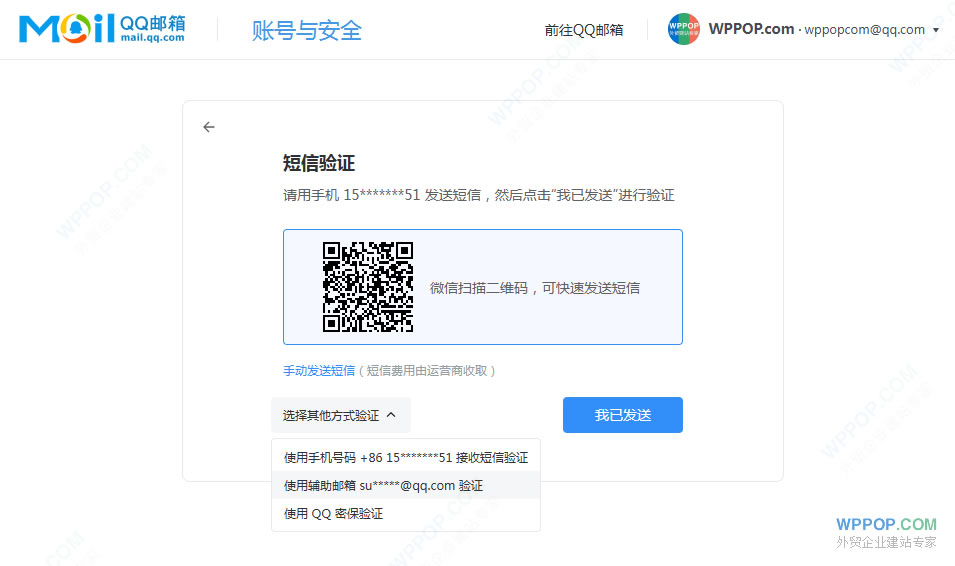
Task: Click the WPPOP round avatar icon
Action: pos(683,29)
